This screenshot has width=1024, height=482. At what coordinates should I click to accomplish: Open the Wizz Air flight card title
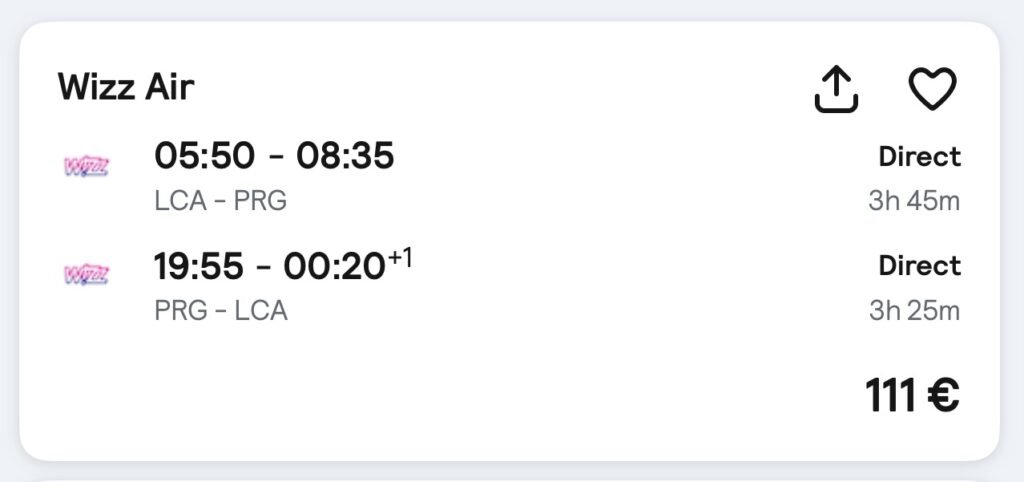(126, 87)
